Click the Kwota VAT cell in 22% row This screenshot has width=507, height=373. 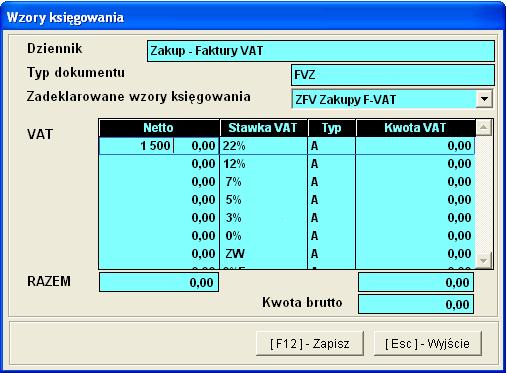[415, 146]
